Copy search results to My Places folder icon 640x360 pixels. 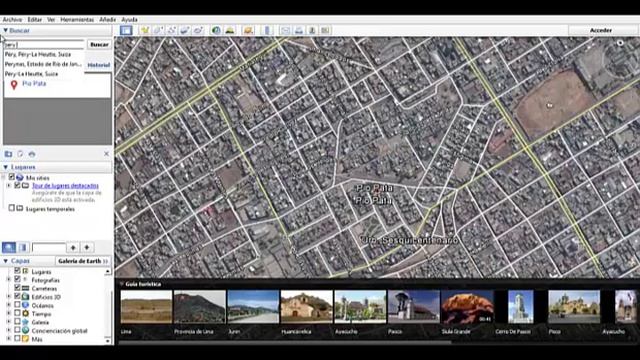point(8,154)
